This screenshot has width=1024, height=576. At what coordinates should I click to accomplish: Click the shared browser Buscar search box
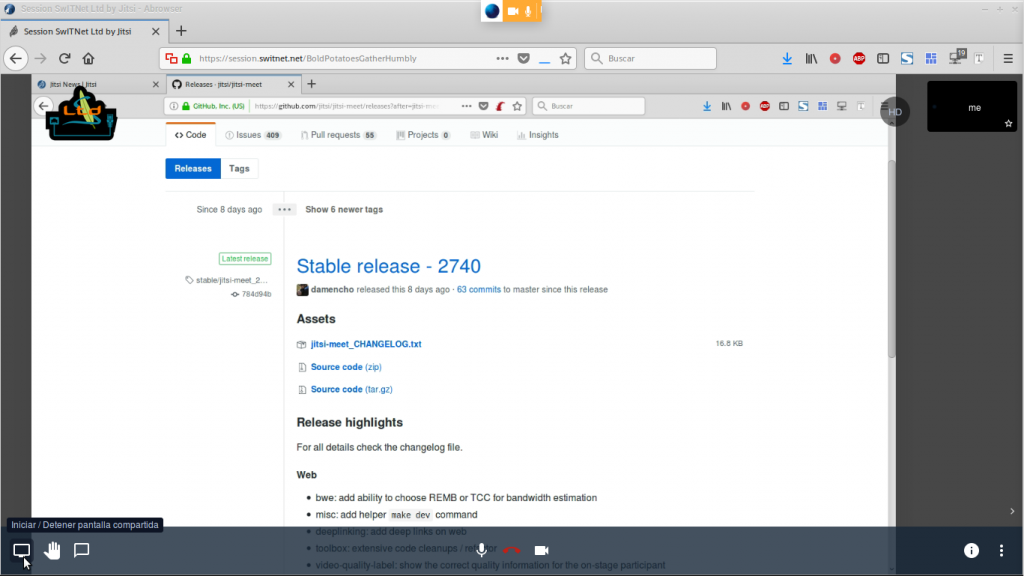(589, 106)
